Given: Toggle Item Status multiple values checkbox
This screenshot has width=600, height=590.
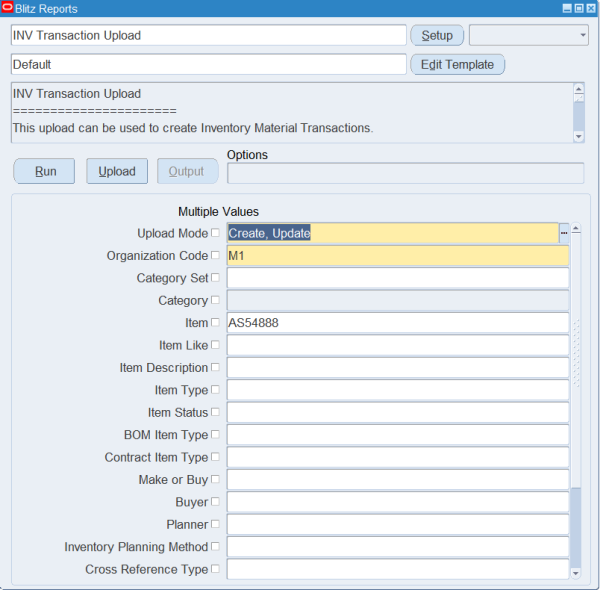Looking at the screenshot, I should (x=215, y=412).
